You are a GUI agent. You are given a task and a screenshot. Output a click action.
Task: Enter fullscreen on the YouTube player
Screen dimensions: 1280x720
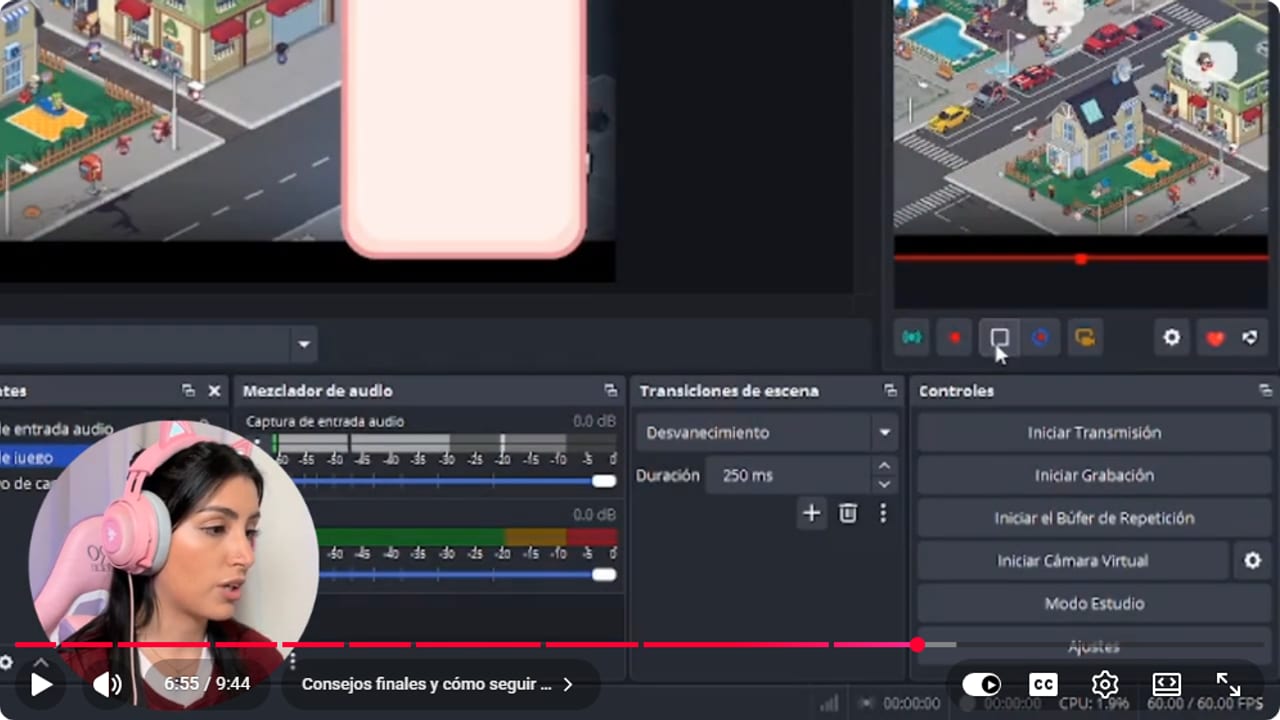(1229, 685)
